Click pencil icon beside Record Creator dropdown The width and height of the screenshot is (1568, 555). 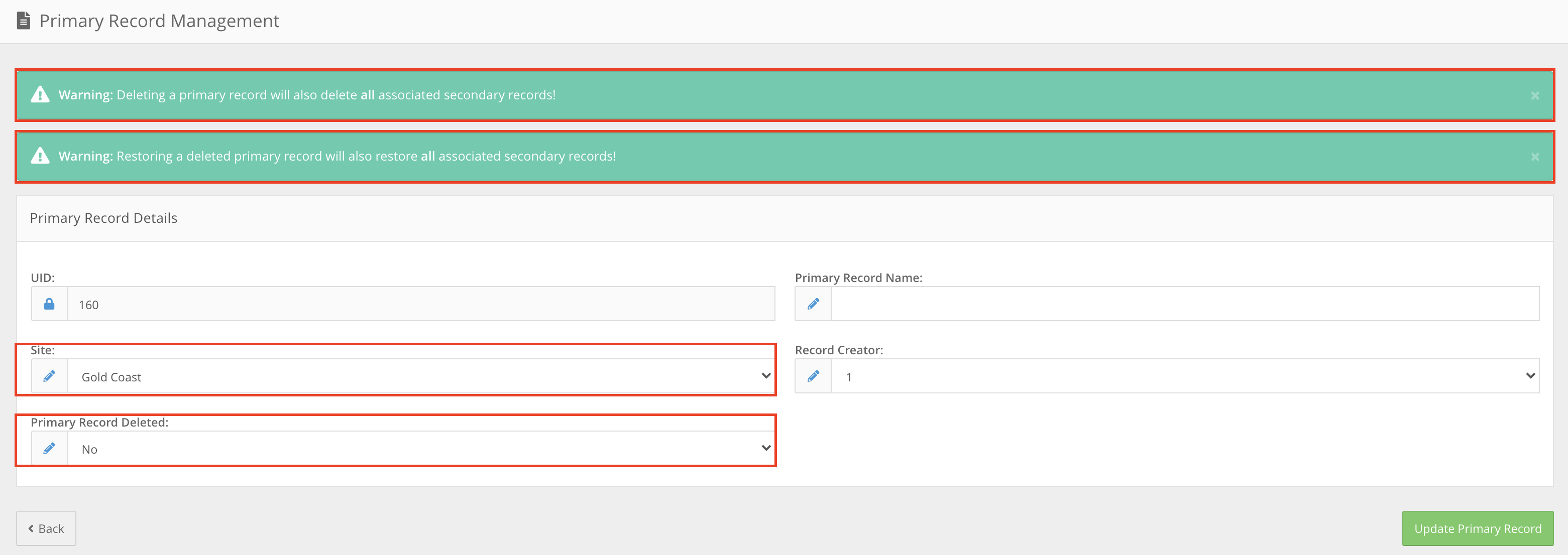click(x=813, y=376)
